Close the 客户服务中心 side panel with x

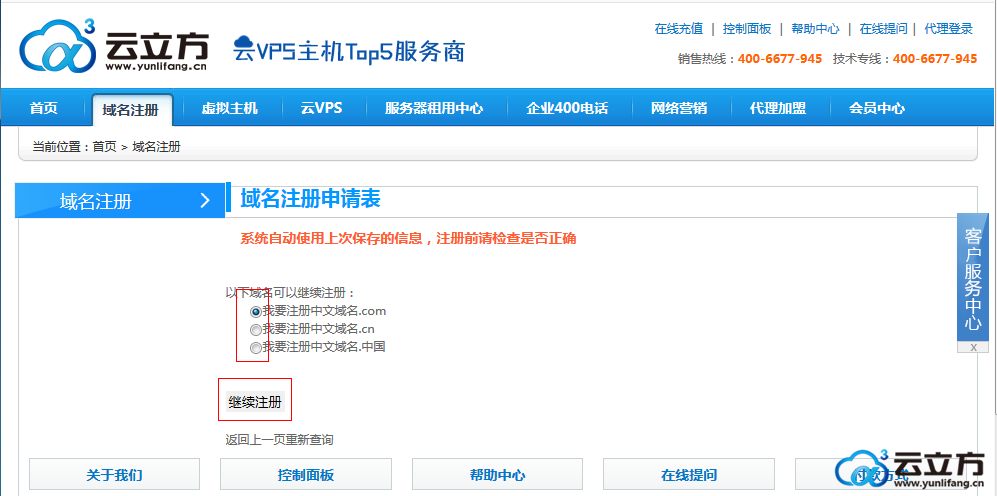973,346
